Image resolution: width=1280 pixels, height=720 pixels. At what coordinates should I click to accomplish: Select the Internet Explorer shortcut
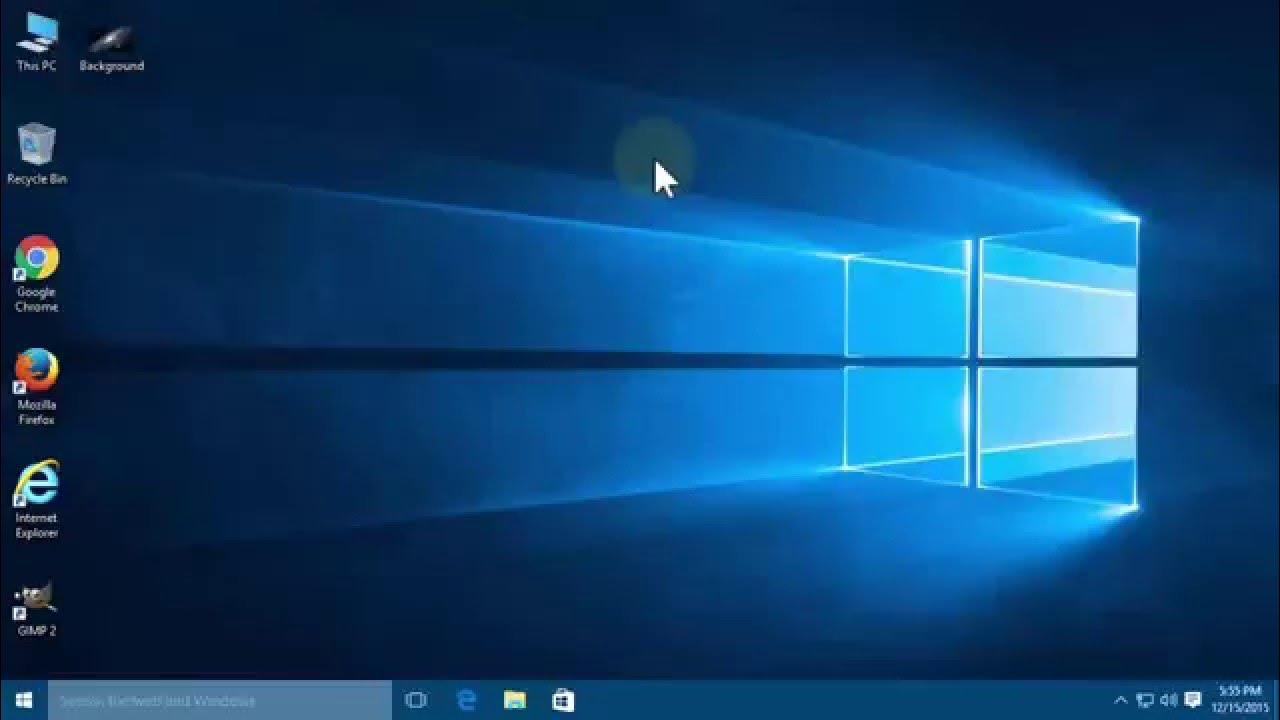coord(37,499)
